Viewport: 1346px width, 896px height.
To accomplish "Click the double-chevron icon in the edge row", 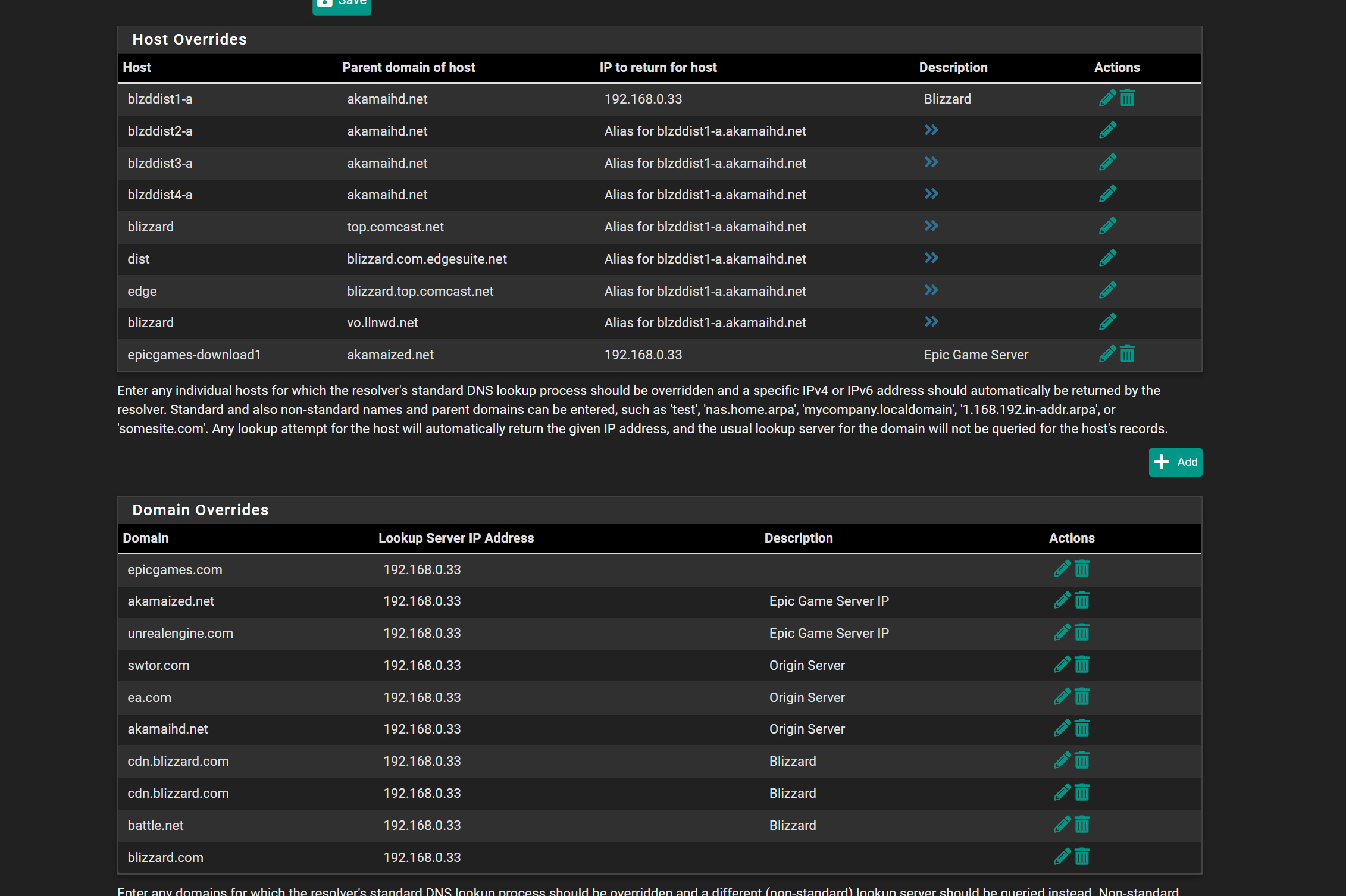I will pos(931,290).
